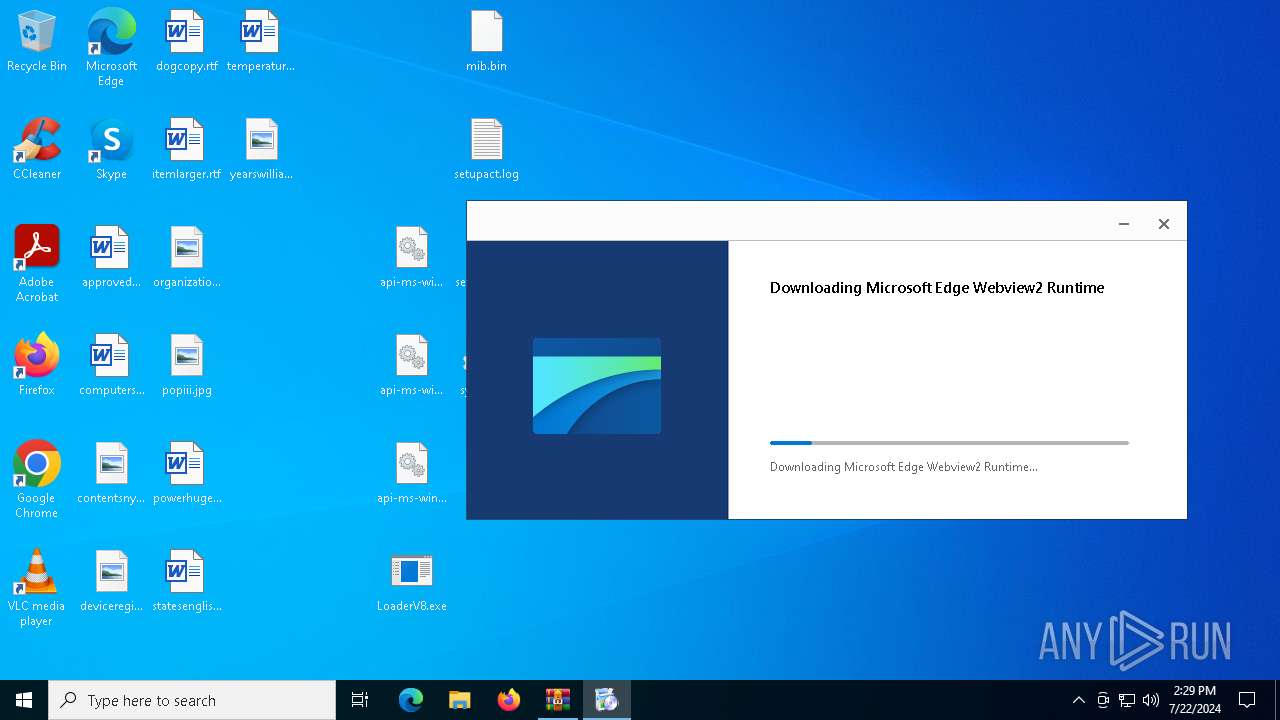Show hidden system tray icons
Viewport: 1280px width, 720px height.
pos(1079,700)
